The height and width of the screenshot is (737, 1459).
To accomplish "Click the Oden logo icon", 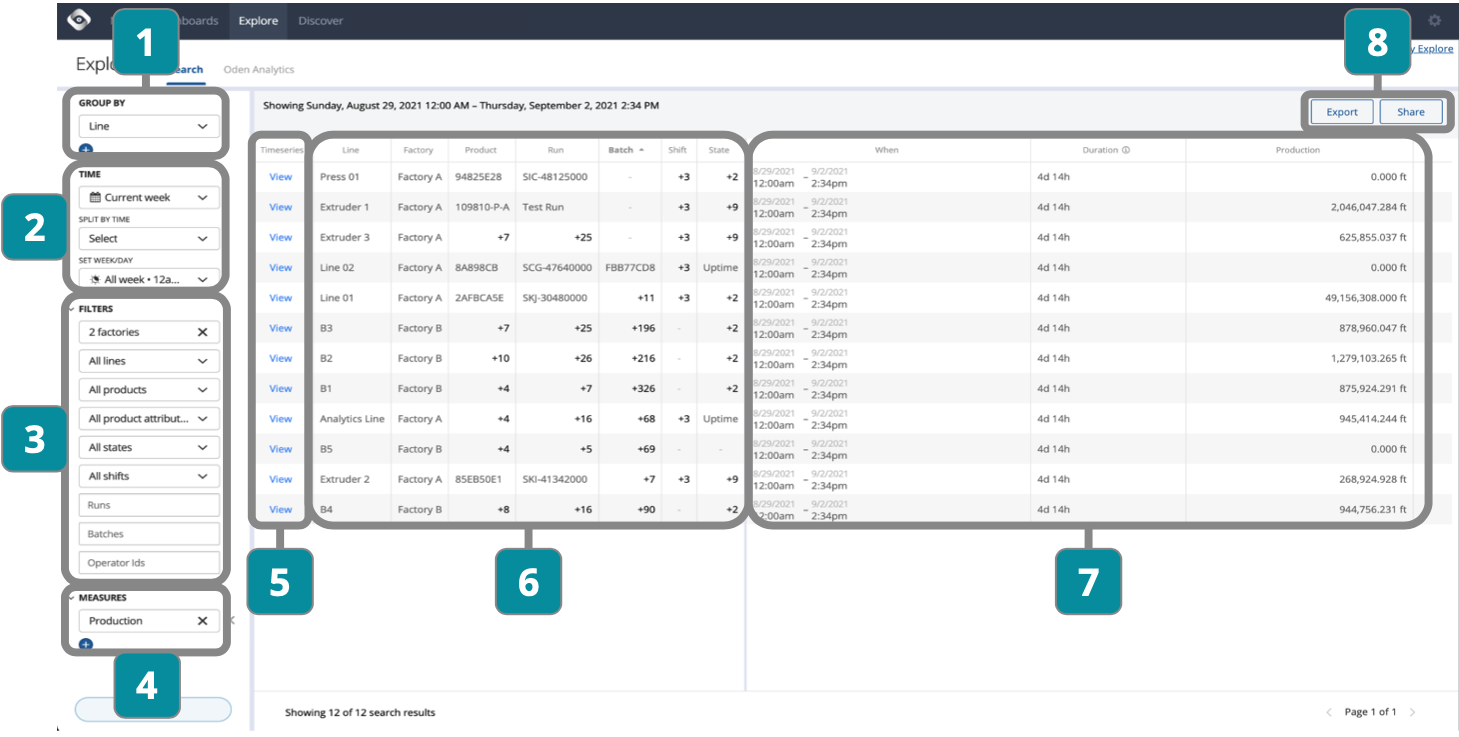I will coord(79,20).
